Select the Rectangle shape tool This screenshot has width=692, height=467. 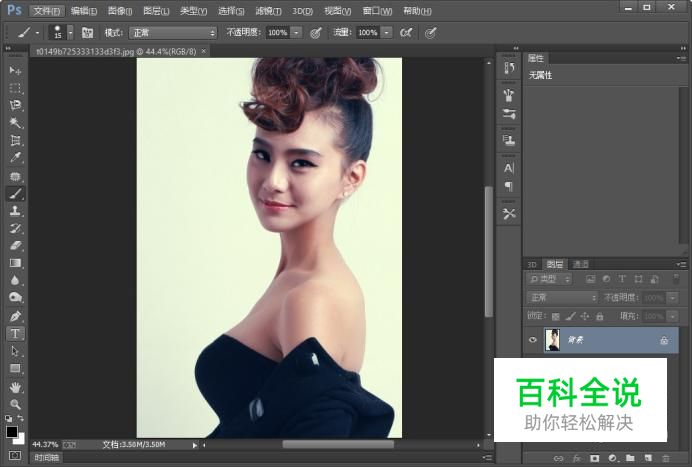[x=15, y=368]
